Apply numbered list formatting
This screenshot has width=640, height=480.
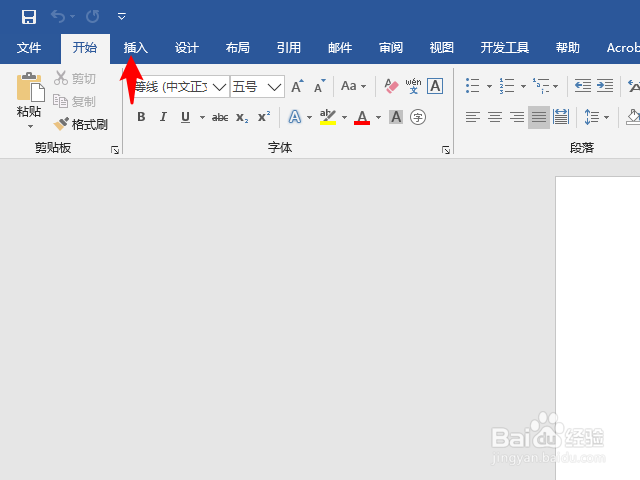click(x=507, y=86)
